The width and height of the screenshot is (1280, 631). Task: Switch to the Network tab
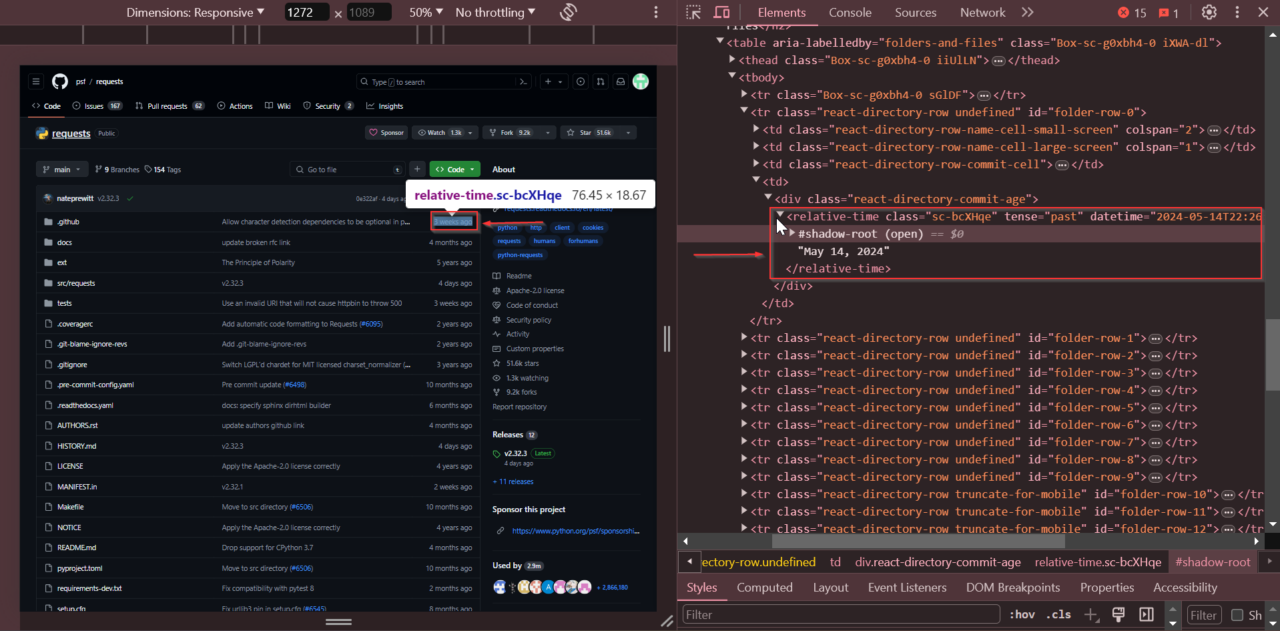tap(982, 12)
